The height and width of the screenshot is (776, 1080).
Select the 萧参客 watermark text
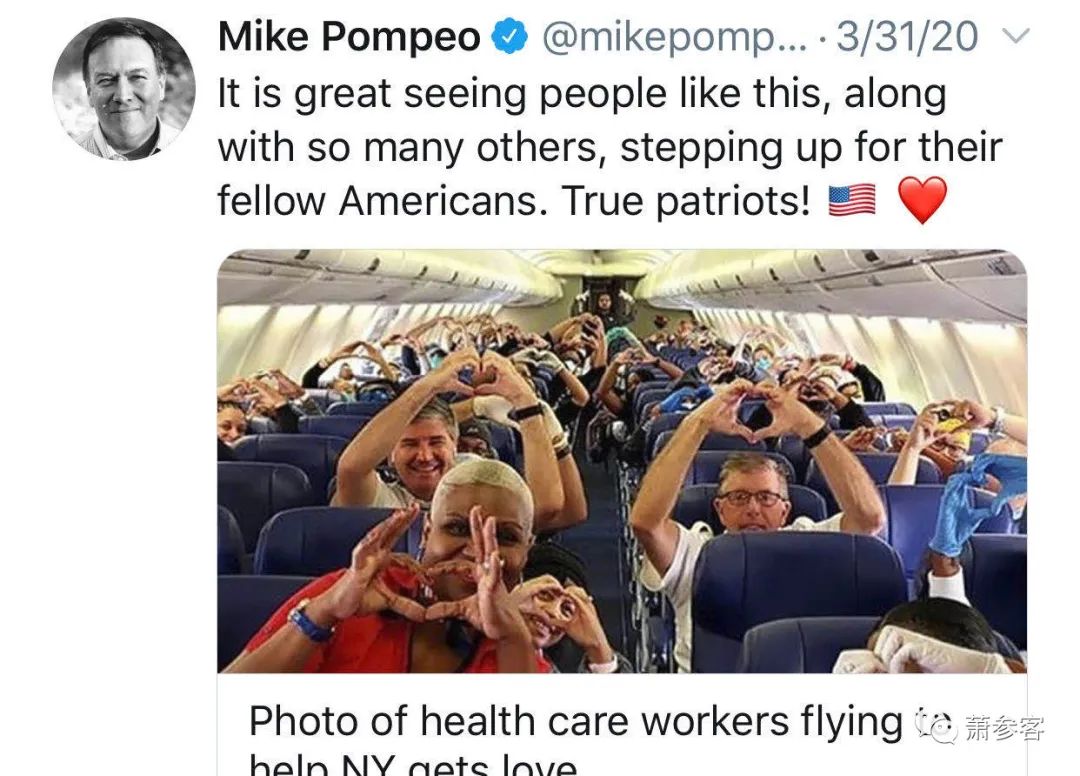coord(1004,728)
